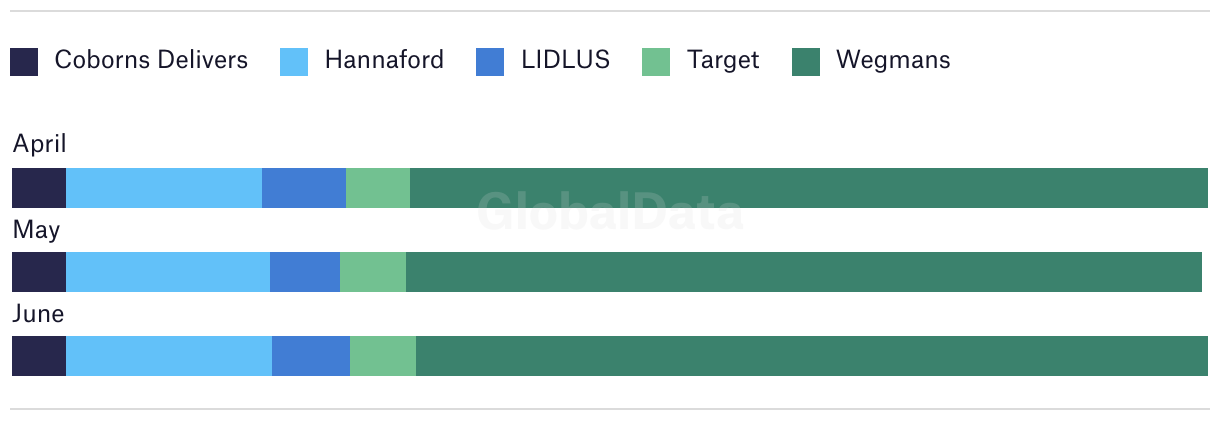Click the Wegmans legend color swatch

[806, 62]
